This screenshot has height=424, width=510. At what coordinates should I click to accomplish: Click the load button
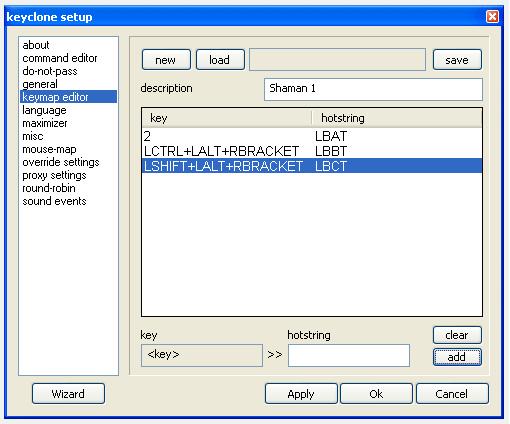(x=220, y=60)
